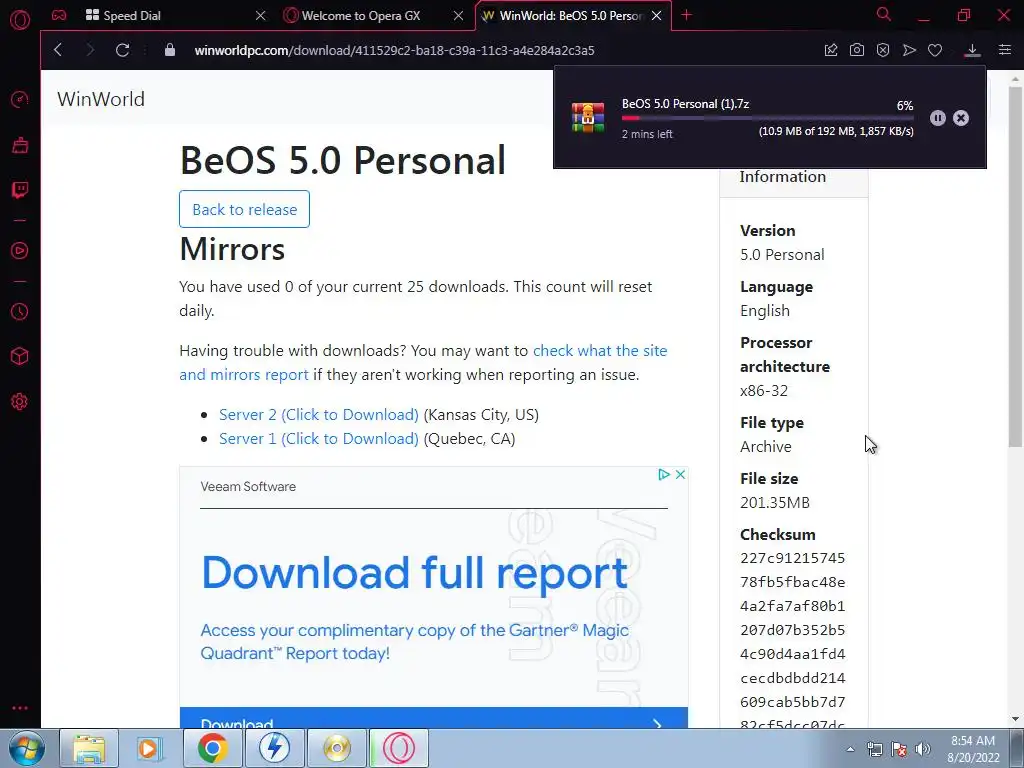Click the address bar URL field
1024x768 pixels.
point(394,50)
